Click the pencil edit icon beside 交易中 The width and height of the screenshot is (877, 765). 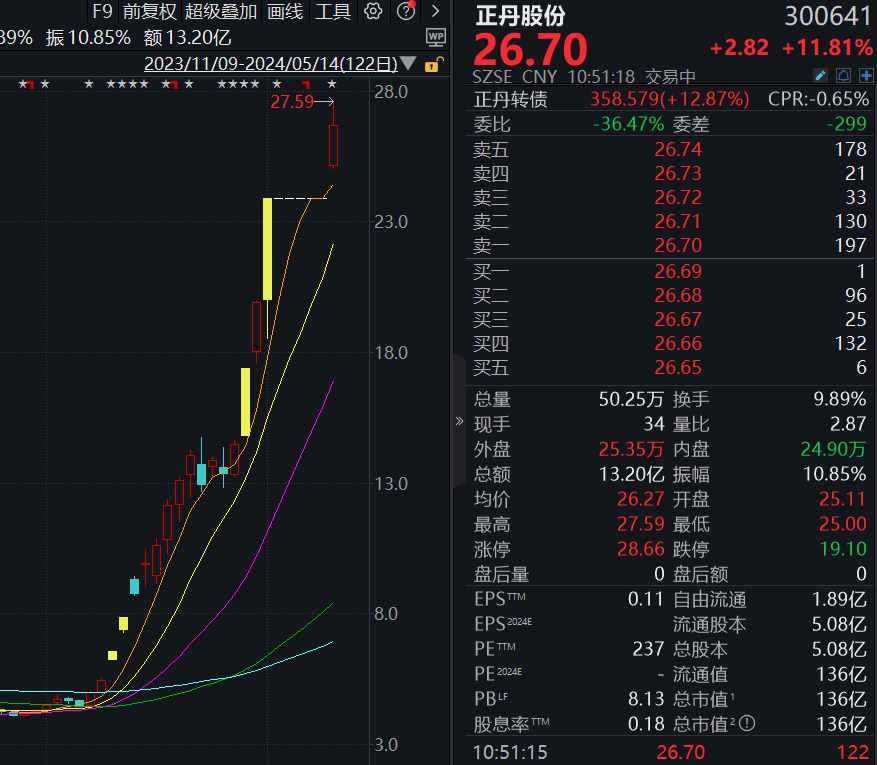coord(820,75)
